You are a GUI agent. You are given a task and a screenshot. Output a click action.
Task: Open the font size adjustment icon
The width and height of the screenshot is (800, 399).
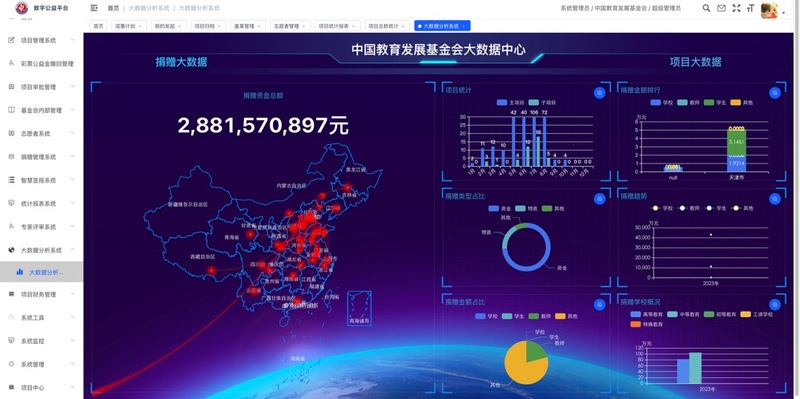point(750,8)
